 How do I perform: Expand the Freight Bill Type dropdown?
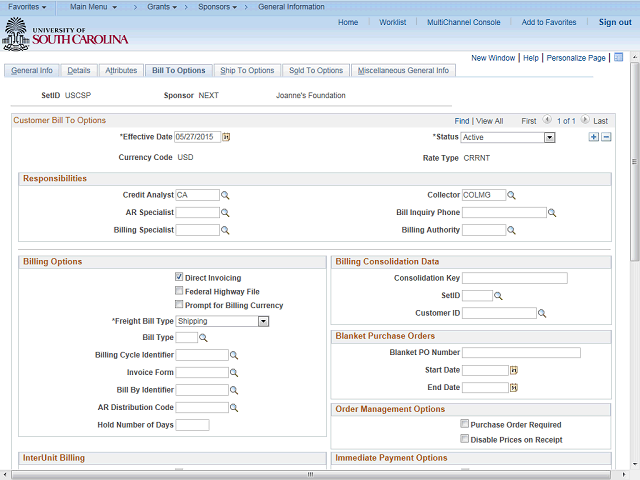point(263,322)
